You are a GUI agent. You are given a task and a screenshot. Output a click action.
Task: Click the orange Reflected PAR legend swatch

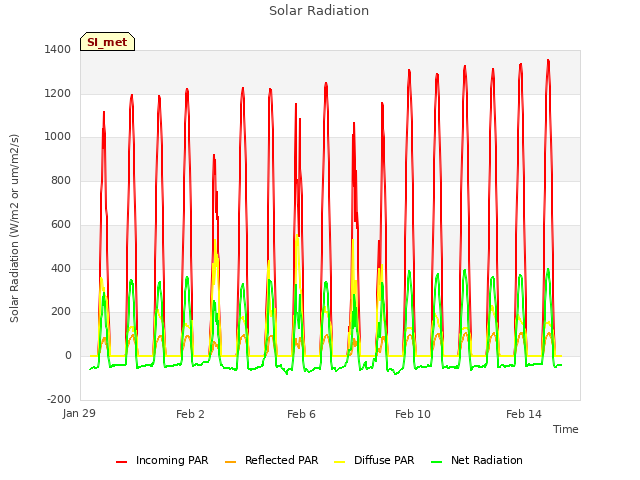(x=231, y=462)
